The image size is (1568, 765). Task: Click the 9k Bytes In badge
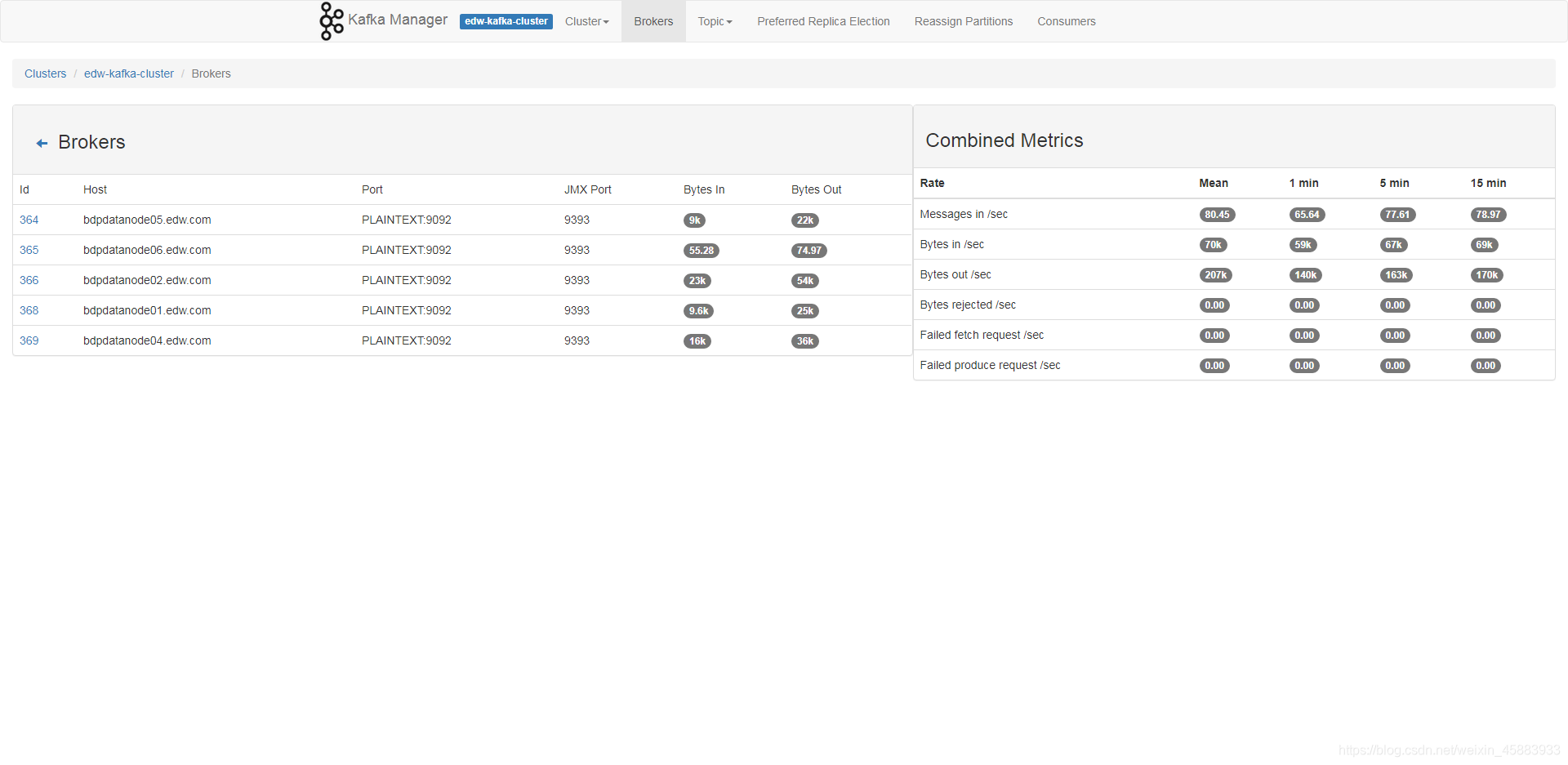(x=694, y=220)
